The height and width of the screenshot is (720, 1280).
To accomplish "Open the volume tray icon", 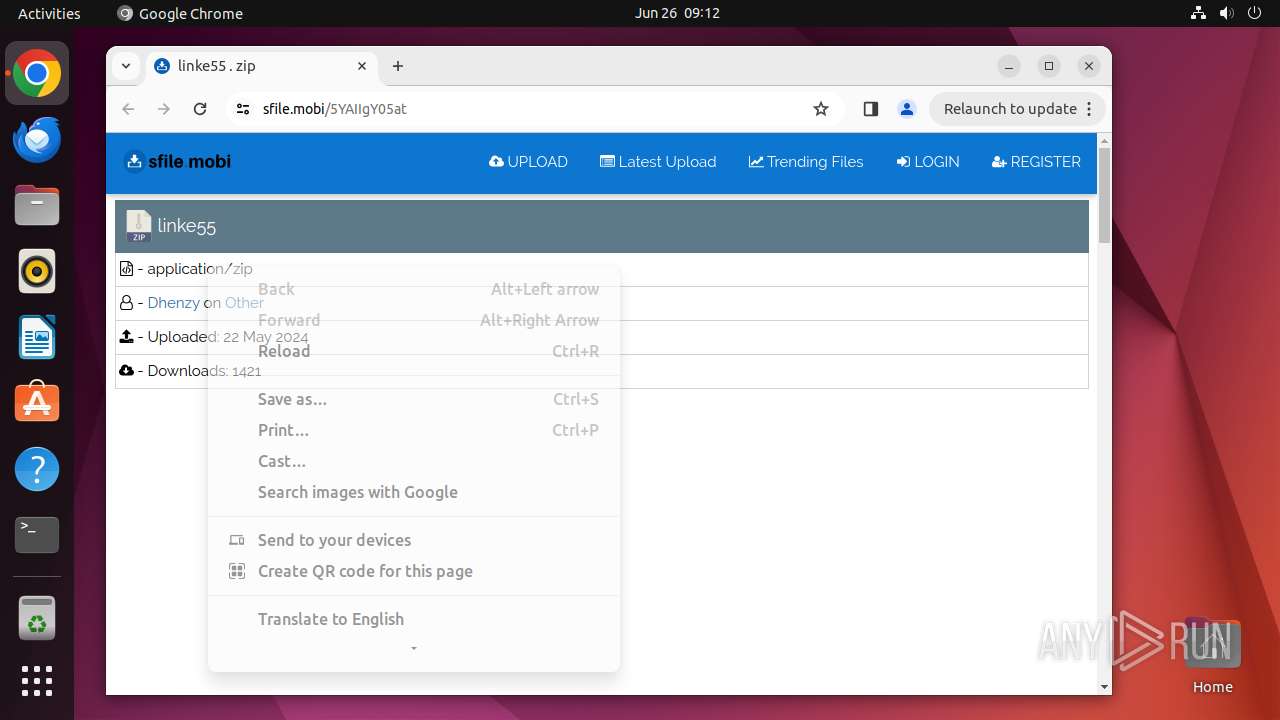I will (x=1226, y=13).
